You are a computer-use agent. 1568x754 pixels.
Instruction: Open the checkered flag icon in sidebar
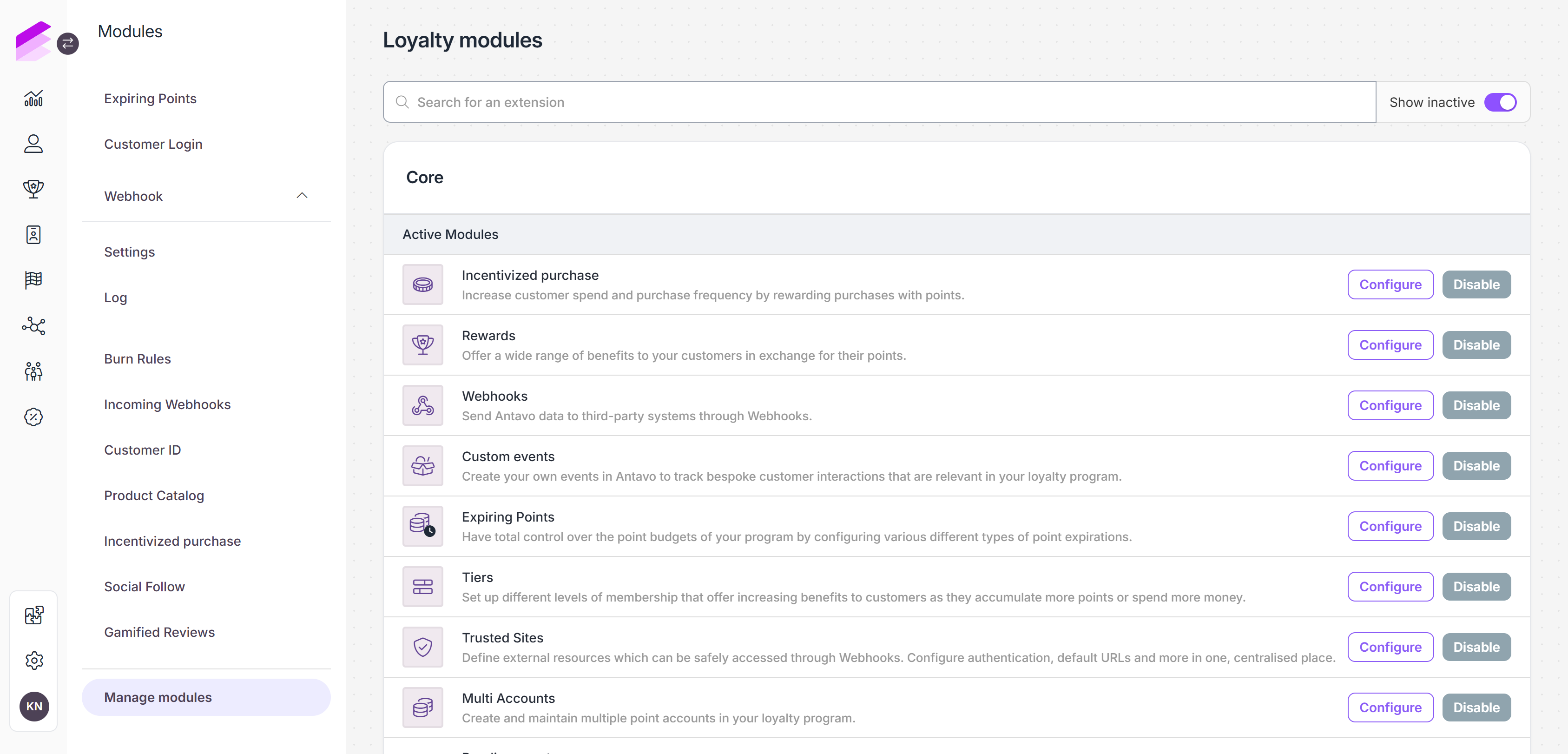(x=33, y=280)
